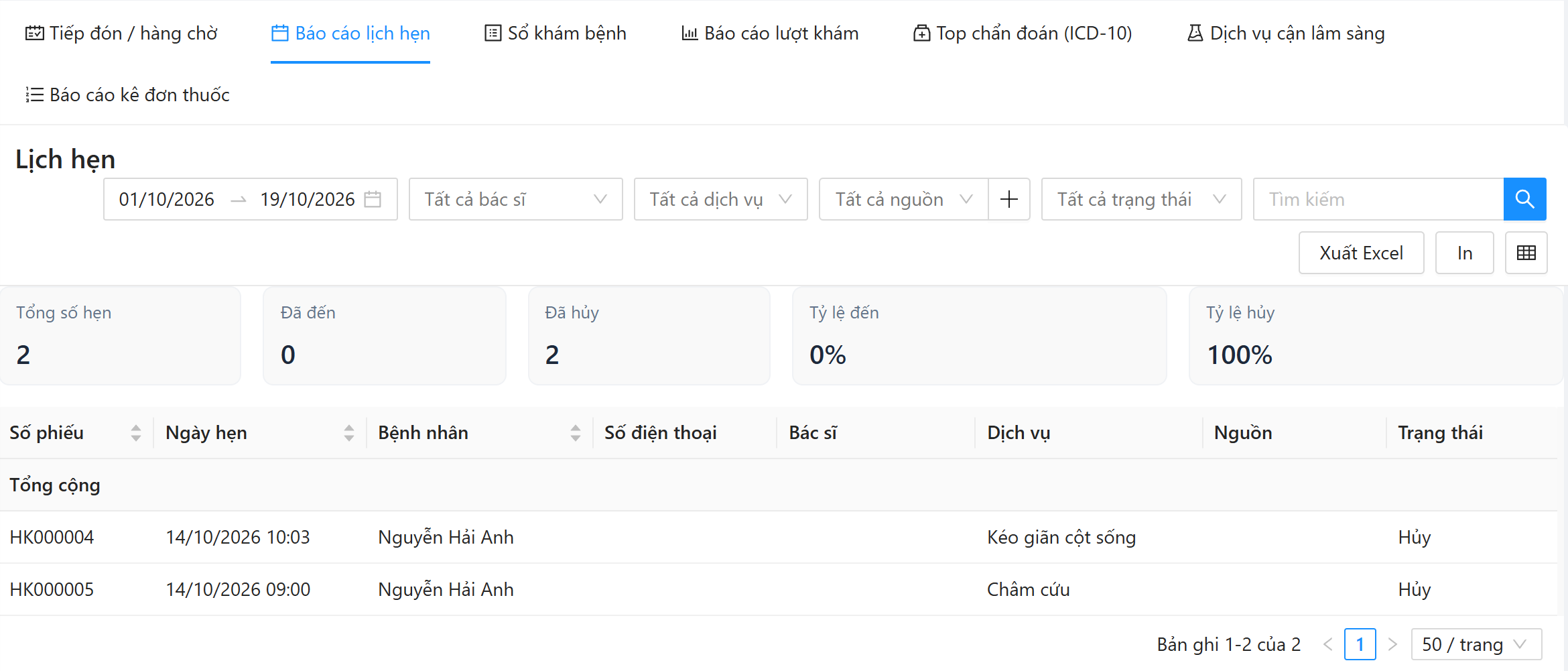The width and height of the screenshot is (1568, 671).
Task: Select page 1 in pagination
Action: (1360, 644)
